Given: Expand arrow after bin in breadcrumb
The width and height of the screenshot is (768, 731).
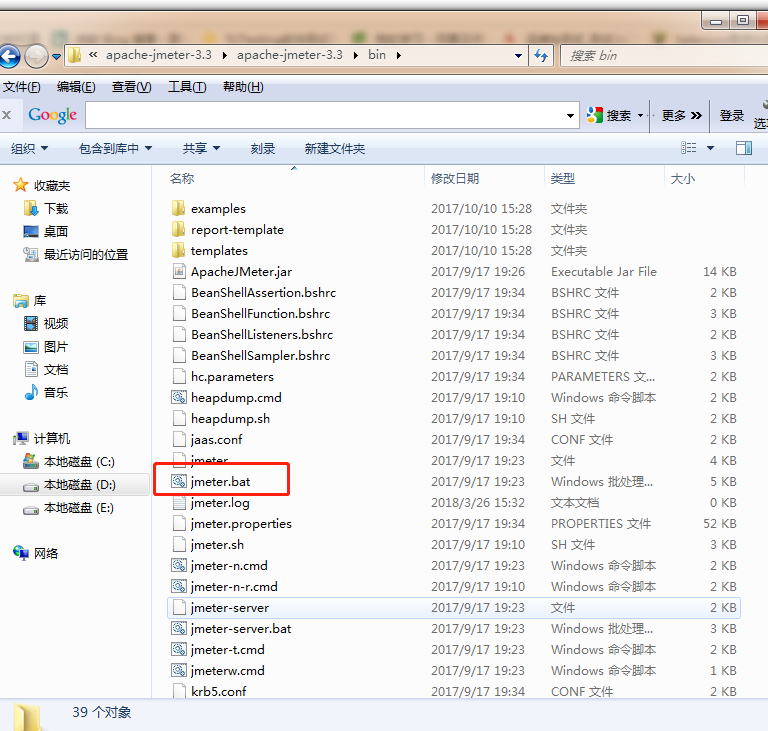Looking at the screenshot, I should coord(399,56).
